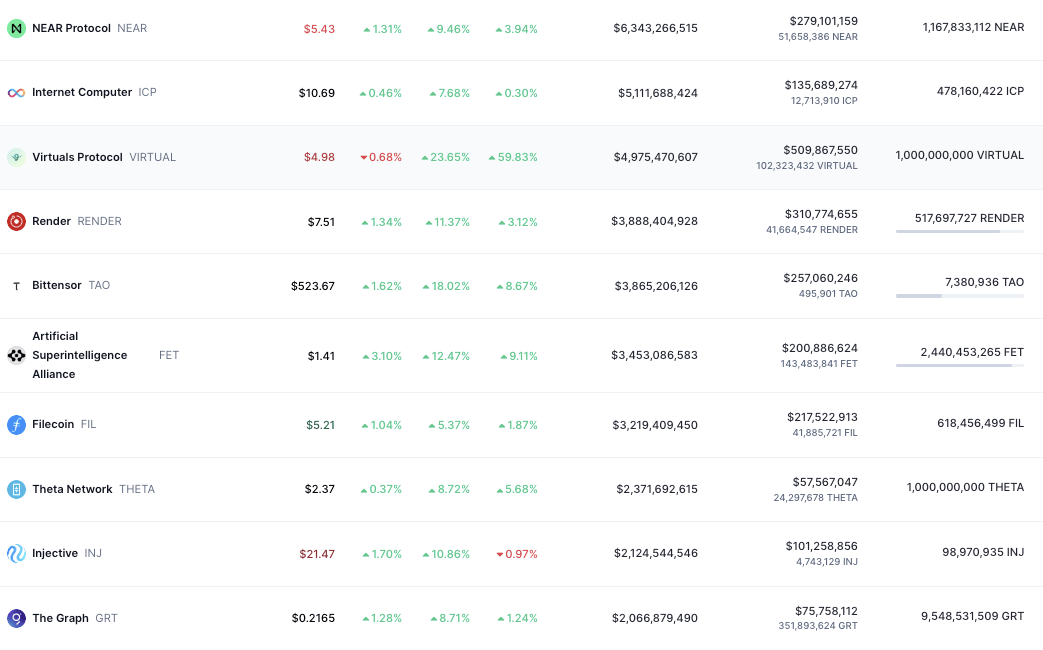1043x650 pixels.
Task: Click Virtuals market cap $4,975,470,607
Action: pyautogui.click(x=655, y=157)
